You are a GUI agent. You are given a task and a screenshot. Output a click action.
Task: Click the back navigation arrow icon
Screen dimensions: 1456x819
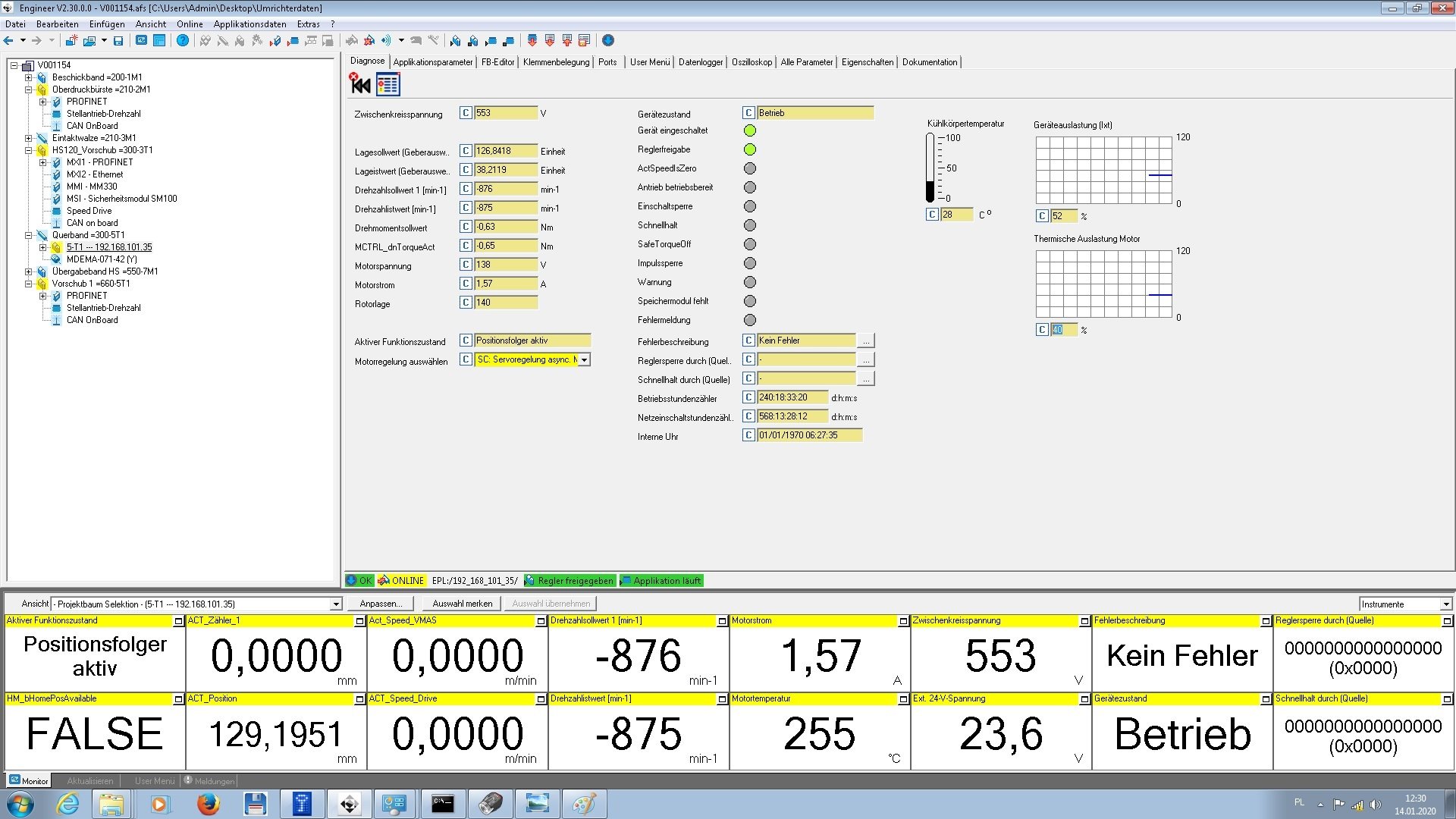[x=9, y=41]
